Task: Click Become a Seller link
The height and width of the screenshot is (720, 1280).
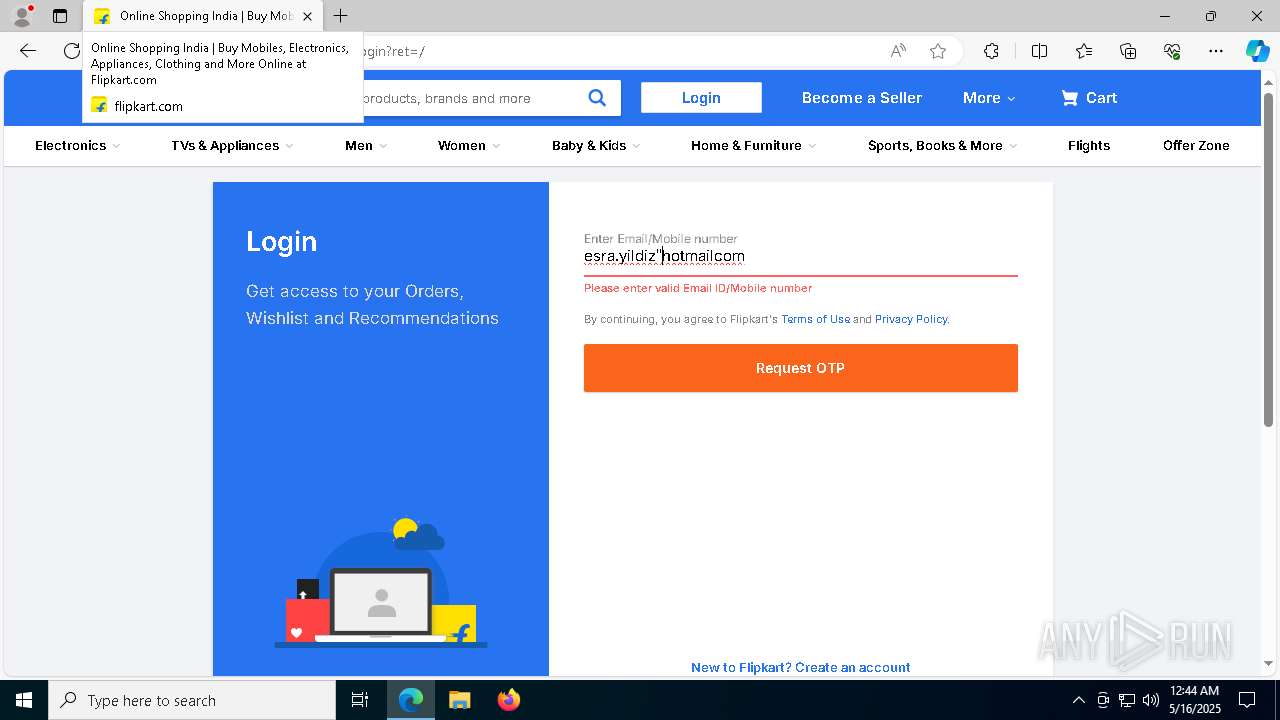Action: (862, 98)
